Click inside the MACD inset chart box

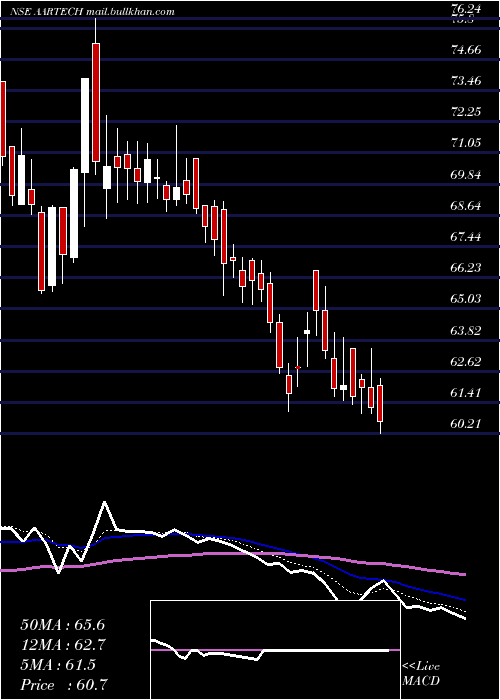pos(275,650)
